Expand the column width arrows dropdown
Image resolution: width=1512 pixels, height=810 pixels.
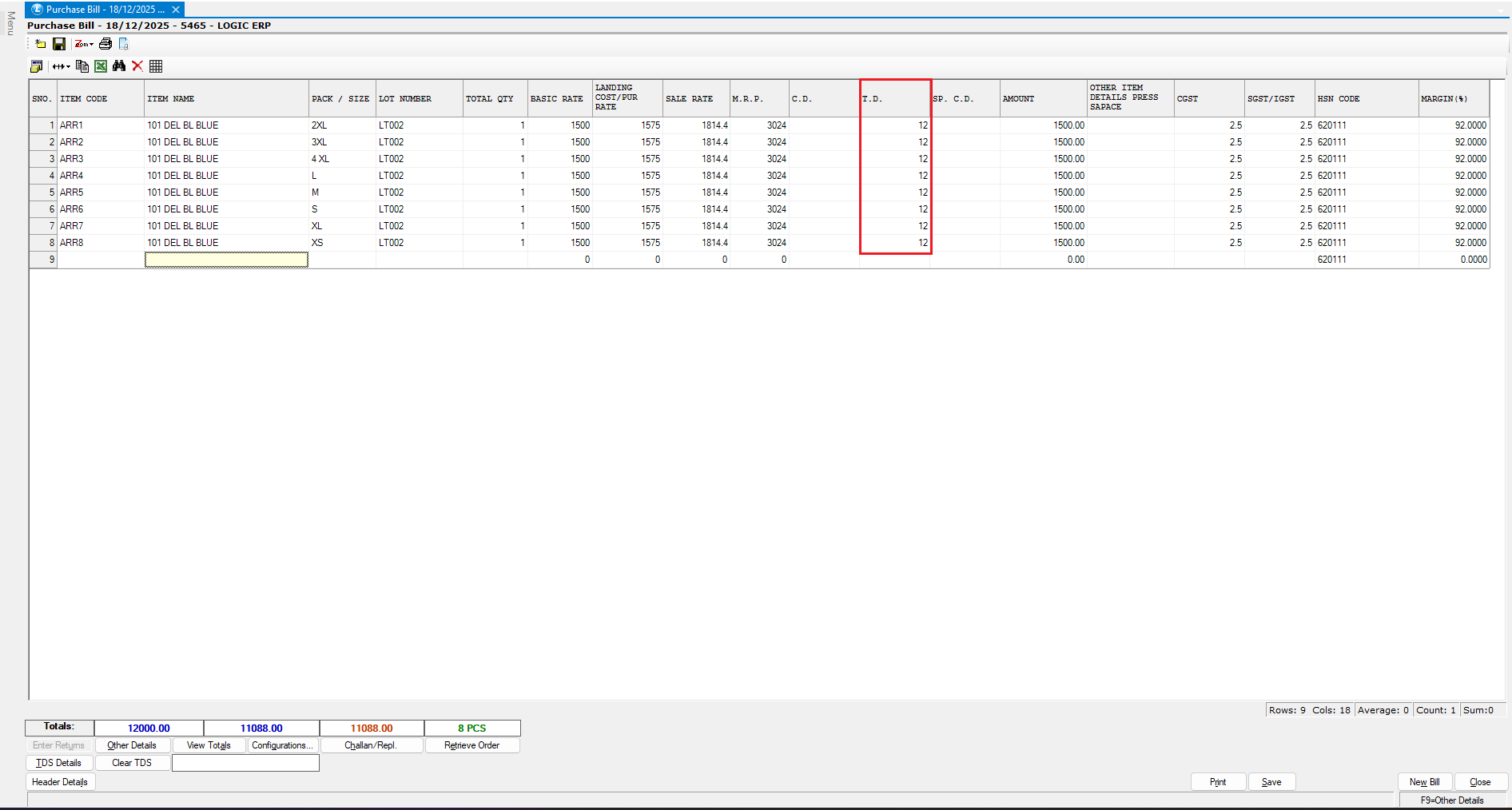click(x=62, y=66)
